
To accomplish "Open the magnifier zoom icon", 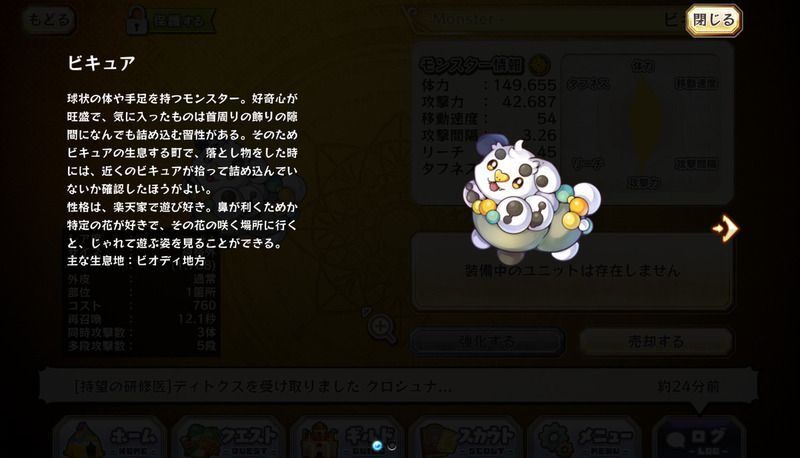I will (380, 325).
